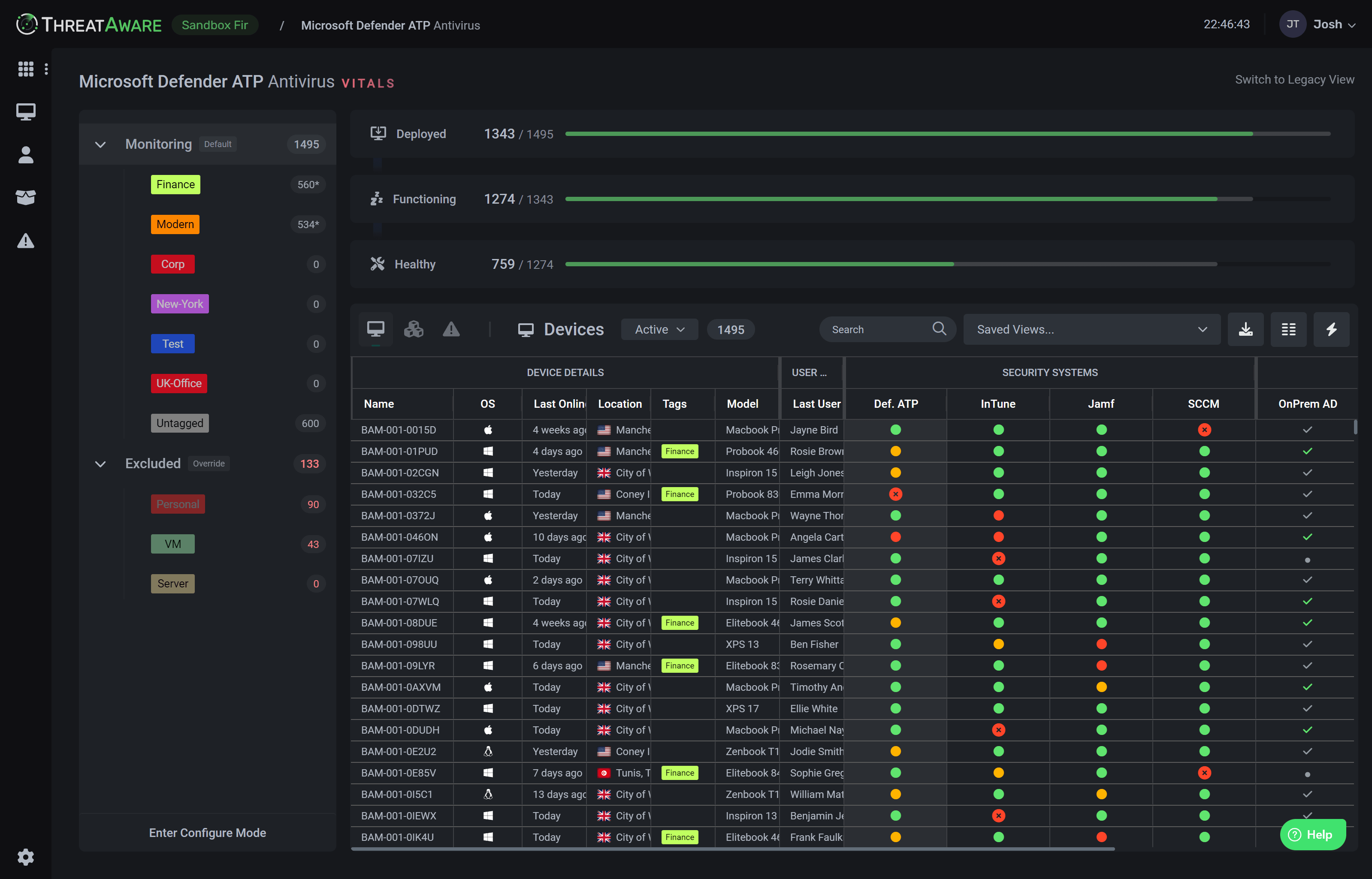Click the download export icon button
The image size is (1372, 879).
[1245, 329]
